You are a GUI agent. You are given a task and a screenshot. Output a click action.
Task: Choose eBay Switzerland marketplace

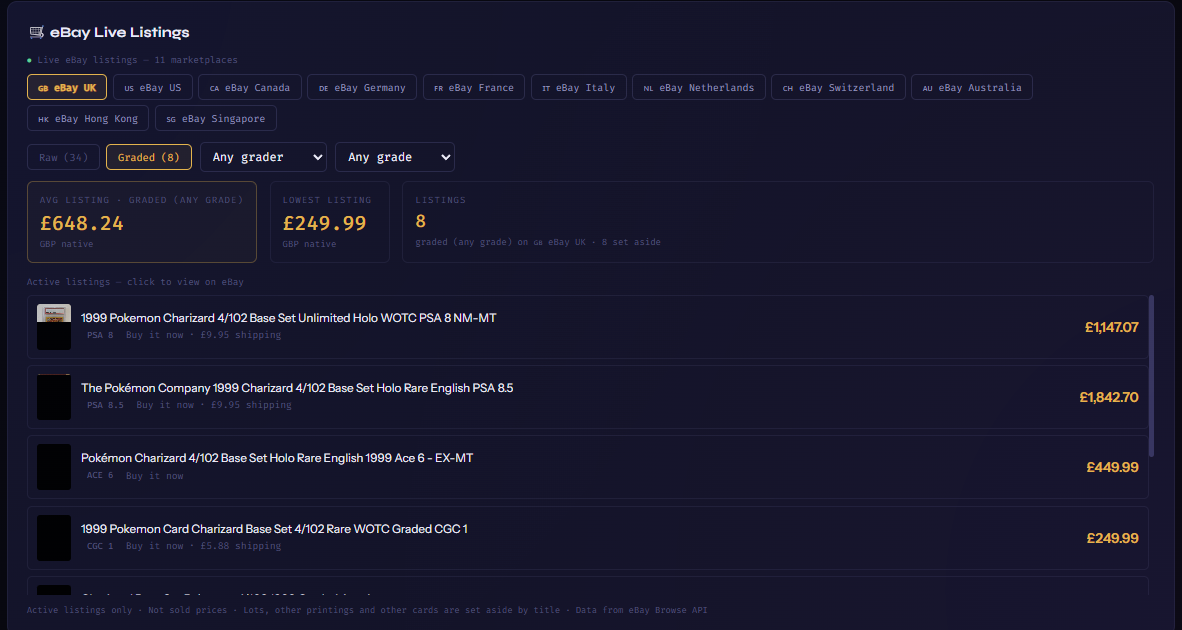tap(838, 87)
